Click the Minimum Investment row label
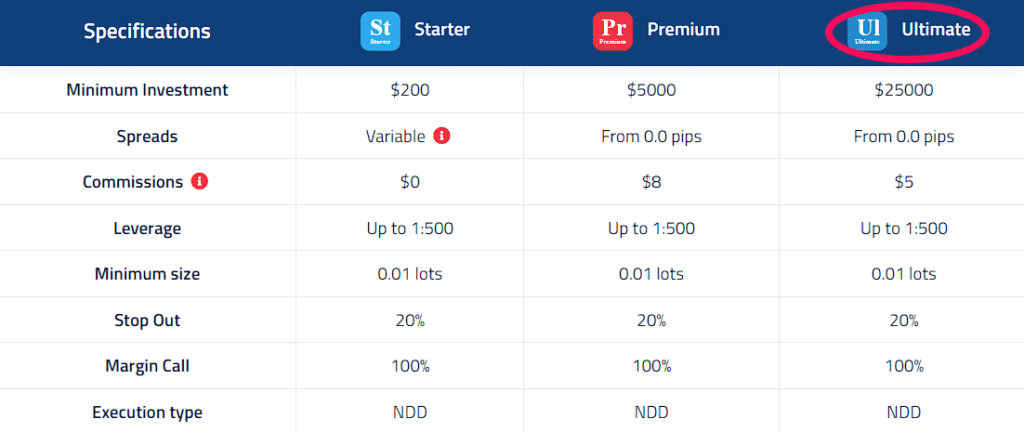This screenshot has width=1024, height=432. point(148,90)
